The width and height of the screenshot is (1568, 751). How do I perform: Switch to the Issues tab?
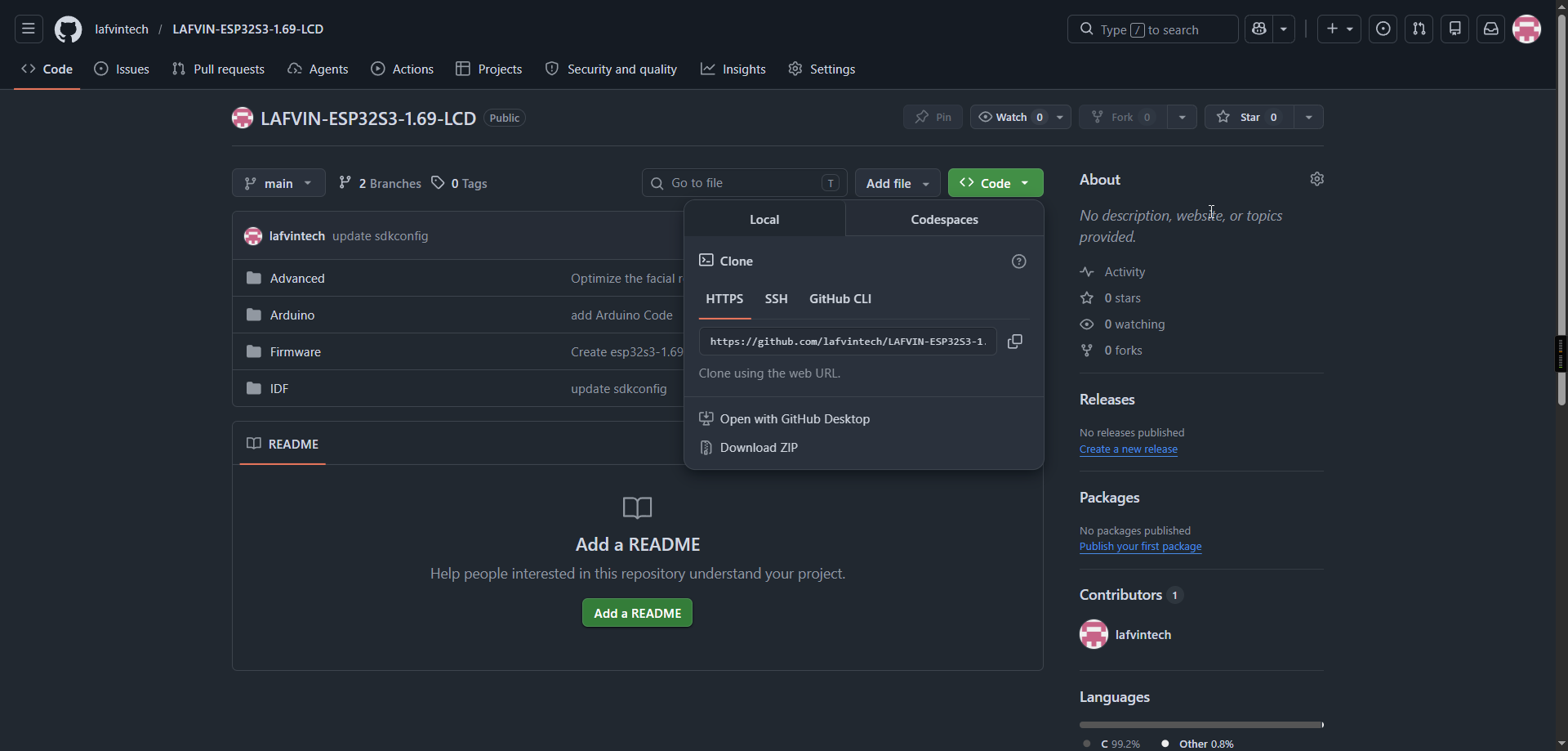[x=122, y=69]
